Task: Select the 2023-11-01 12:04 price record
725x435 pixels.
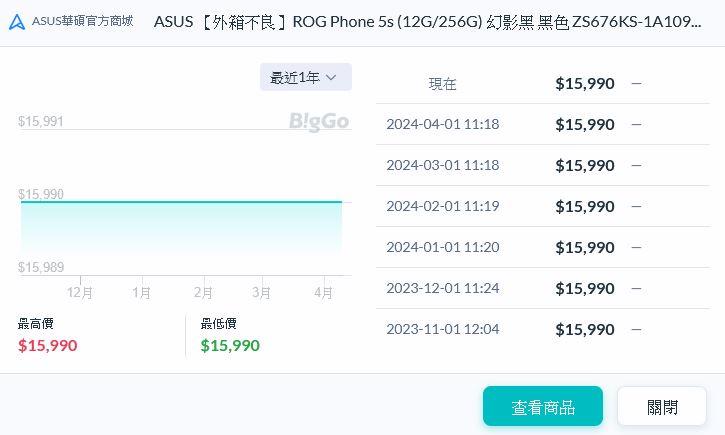Action: click(x=542, y=329)
